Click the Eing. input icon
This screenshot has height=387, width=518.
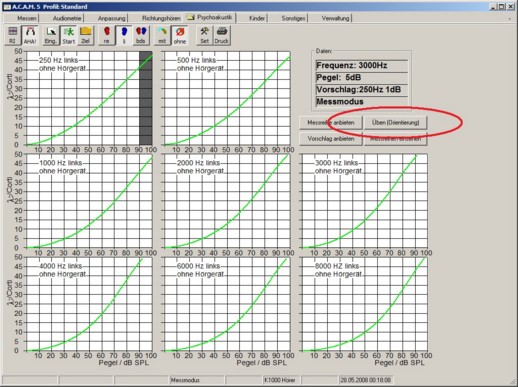tap(51, 35)
